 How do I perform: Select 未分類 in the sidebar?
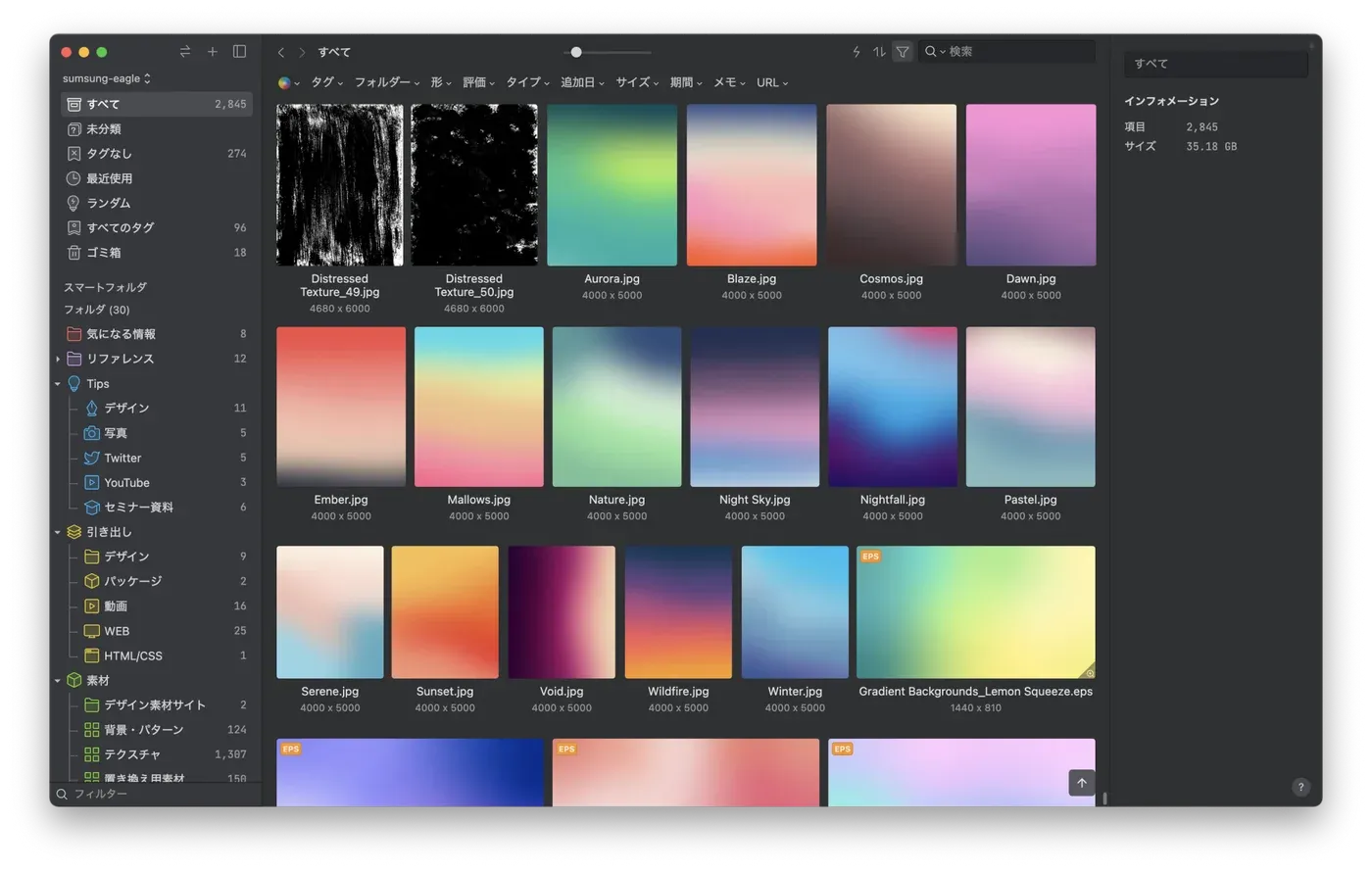pyautogui.click(x=157, y=129)
